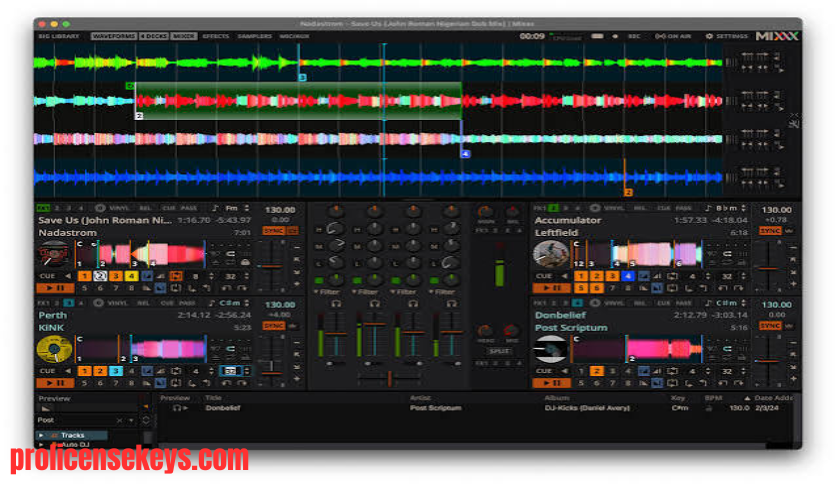This screenshot has height=484, width=836.
Task: Open the first mixer channel Filter dropdown
Action: 327,292
